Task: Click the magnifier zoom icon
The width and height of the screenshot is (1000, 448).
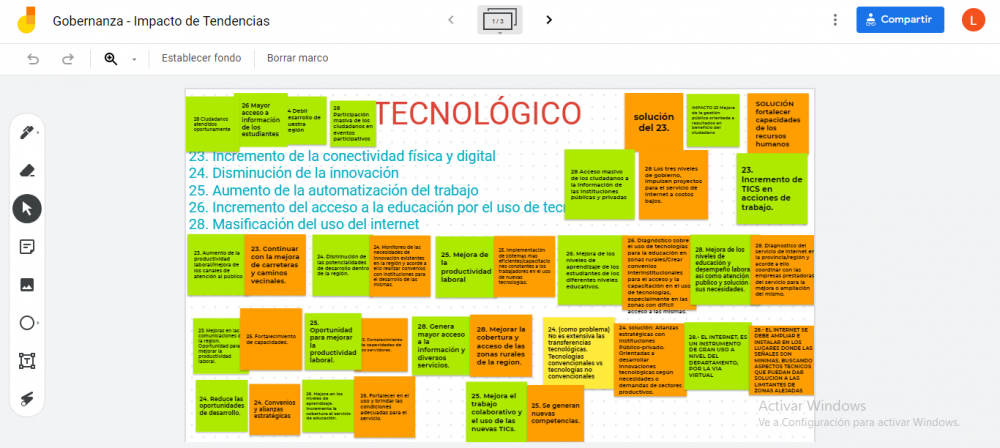Action: (x=112, y=59)
